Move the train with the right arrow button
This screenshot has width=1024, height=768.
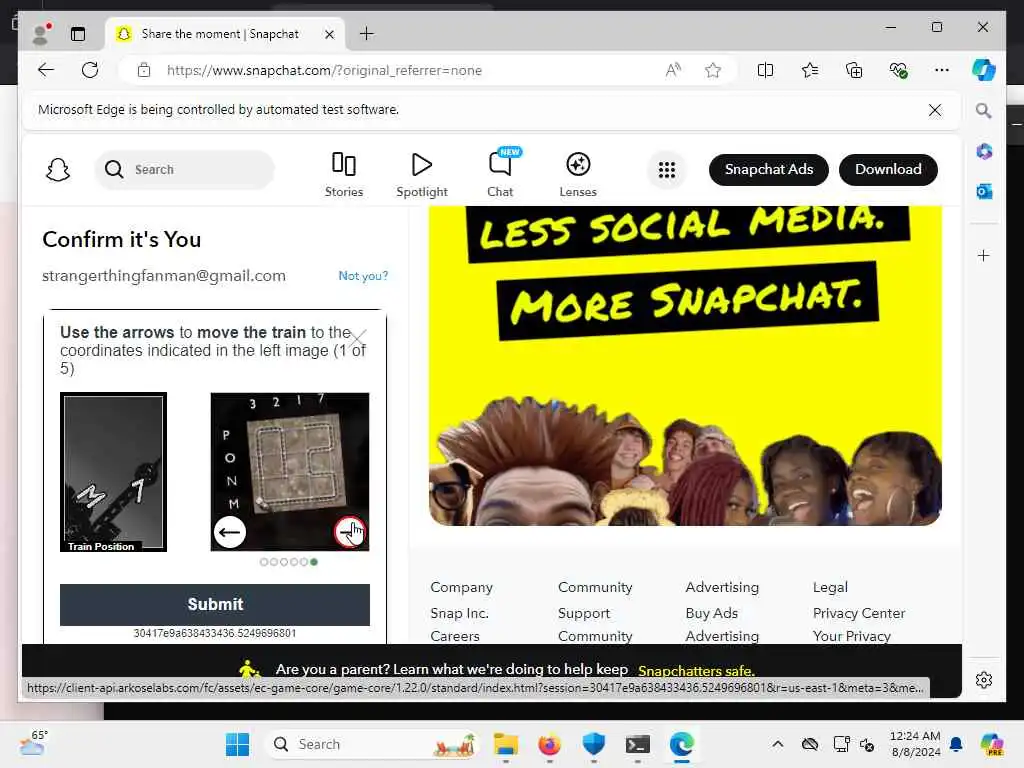[x=351, y=532]
